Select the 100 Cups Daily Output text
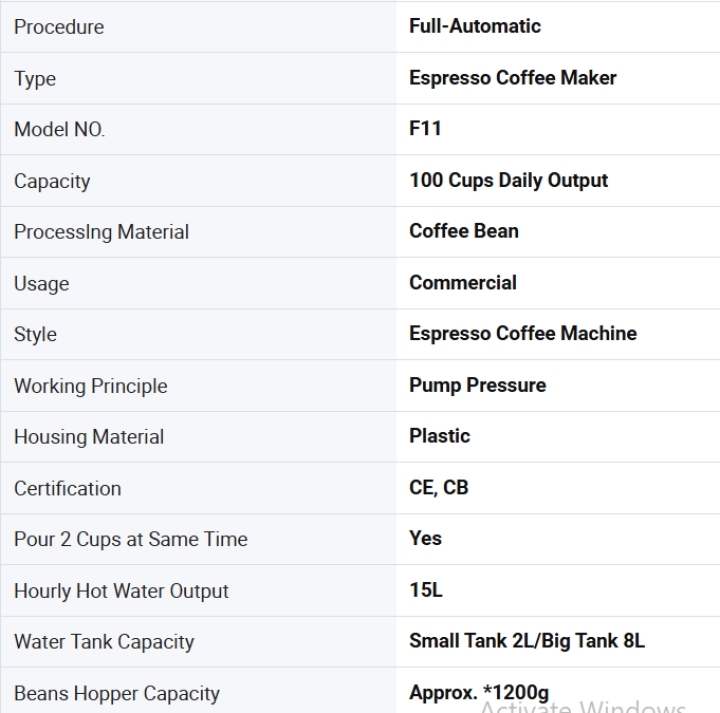Image resolution: width=720 pixels, height=713 pixels. [x=508, y=180]
